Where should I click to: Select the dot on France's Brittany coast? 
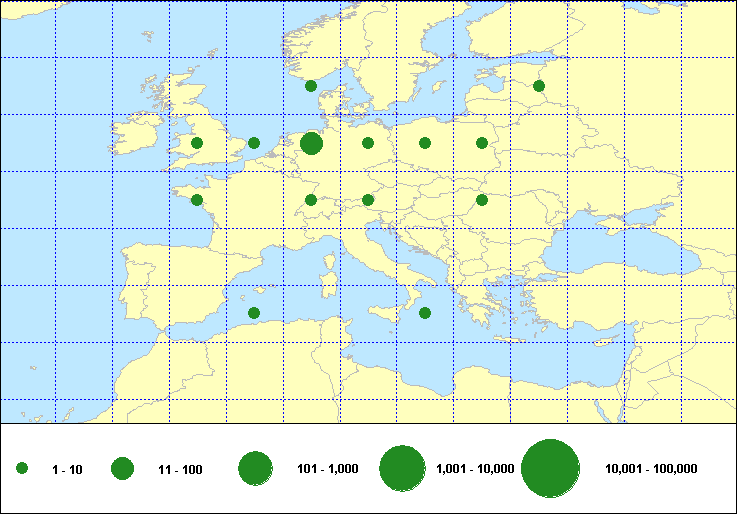pos(197,200)
